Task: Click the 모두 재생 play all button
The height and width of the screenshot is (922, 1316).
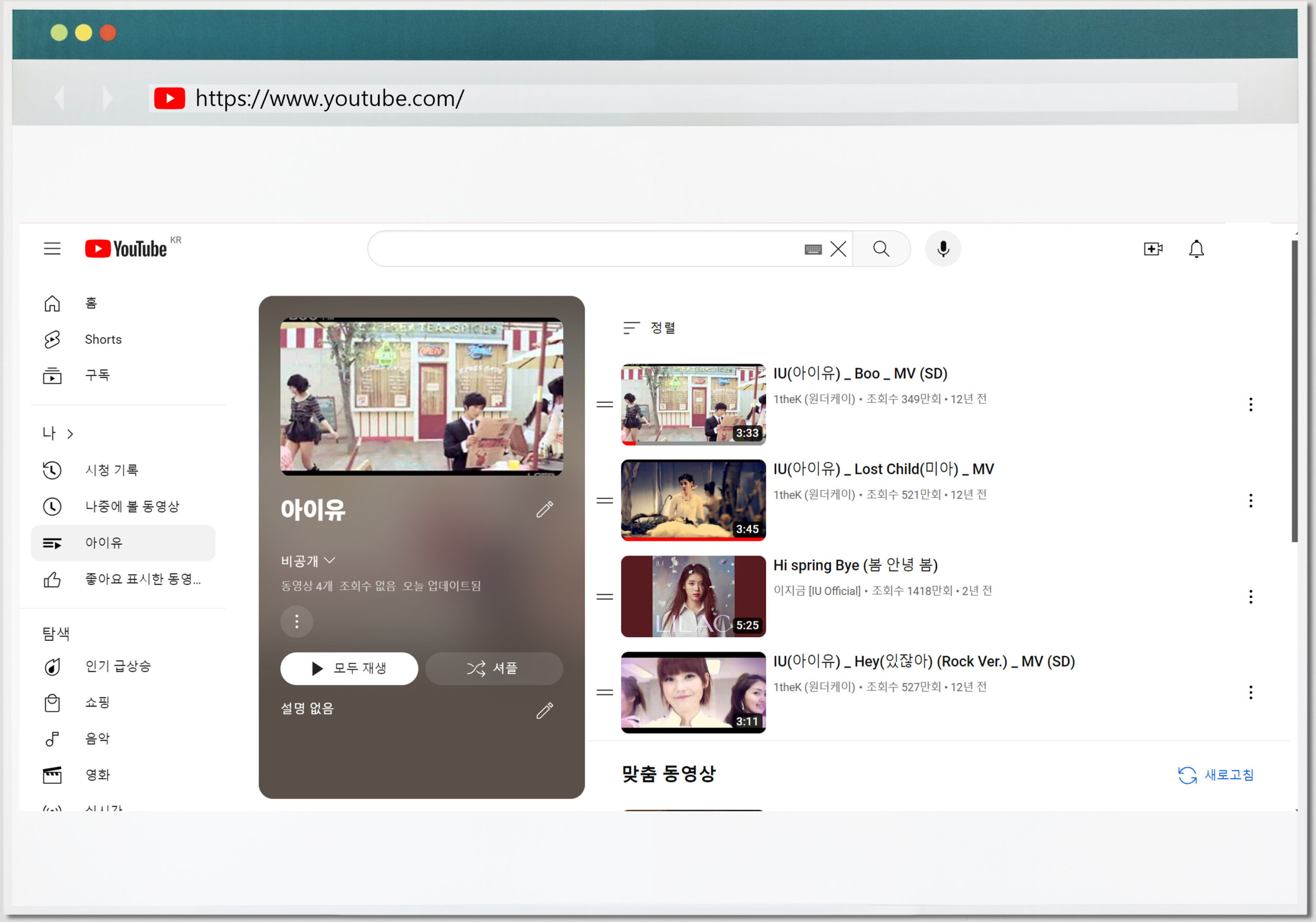Action: 349,668
